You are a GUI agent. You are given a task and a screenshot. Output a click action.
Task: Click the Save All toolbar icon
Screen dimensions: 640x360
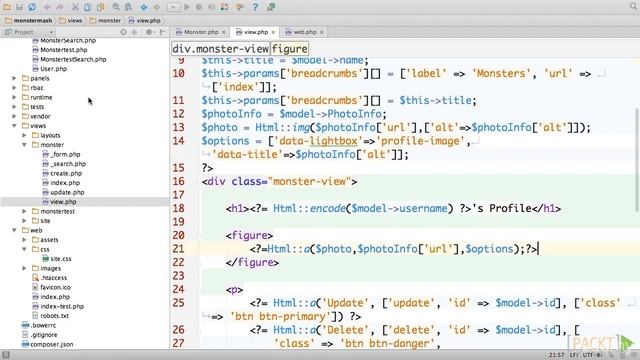(19, 7)
